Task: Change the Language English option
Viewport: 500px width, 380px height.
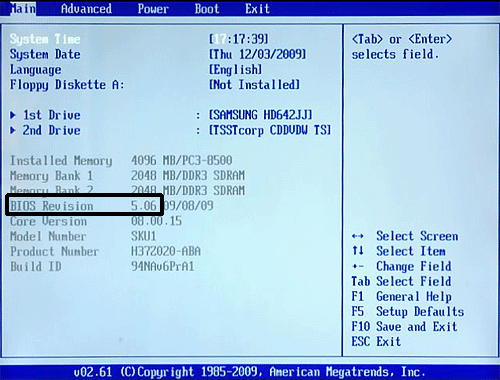Action: pyautogui.click(x=235, y=70)
